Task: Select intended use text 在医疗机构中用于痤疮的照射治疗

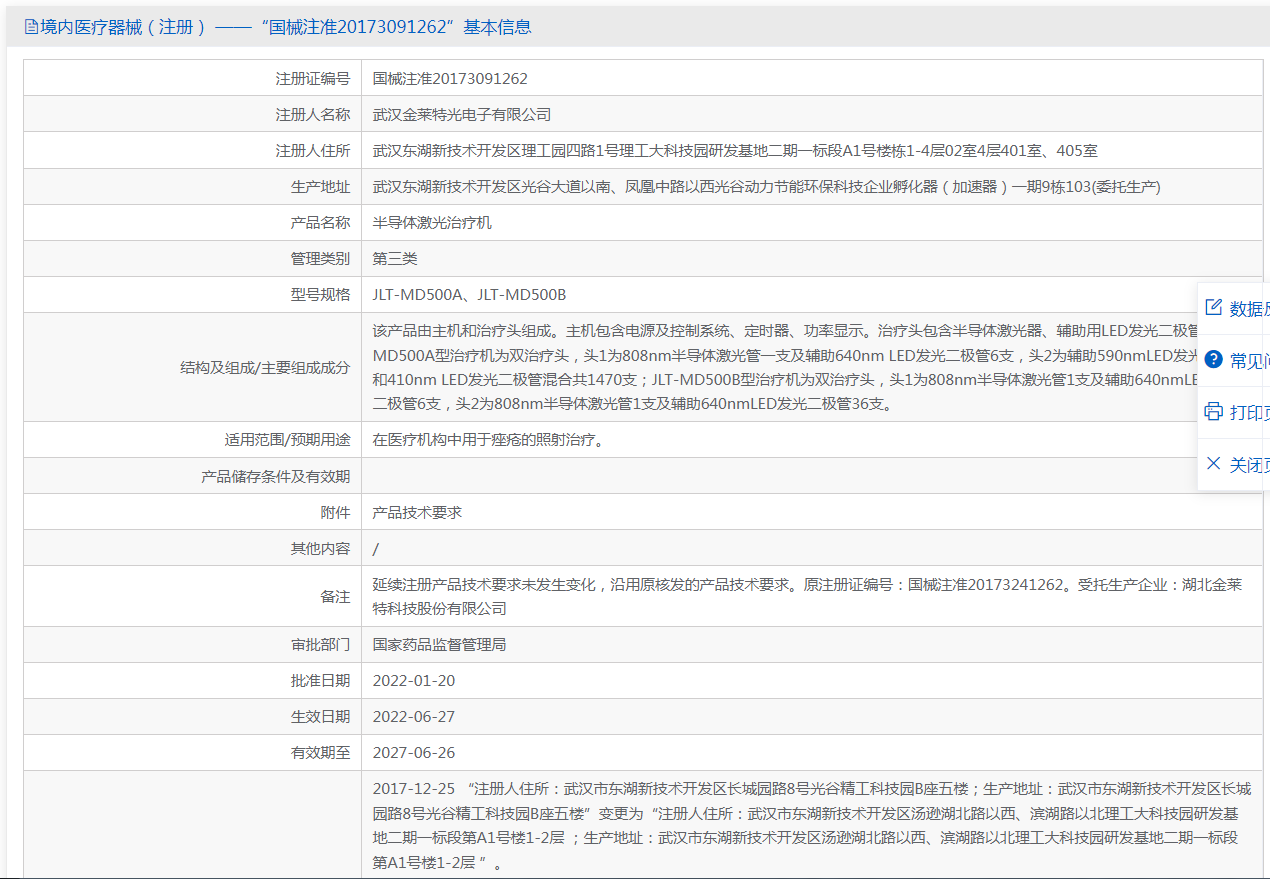Action: click(488, 439)
